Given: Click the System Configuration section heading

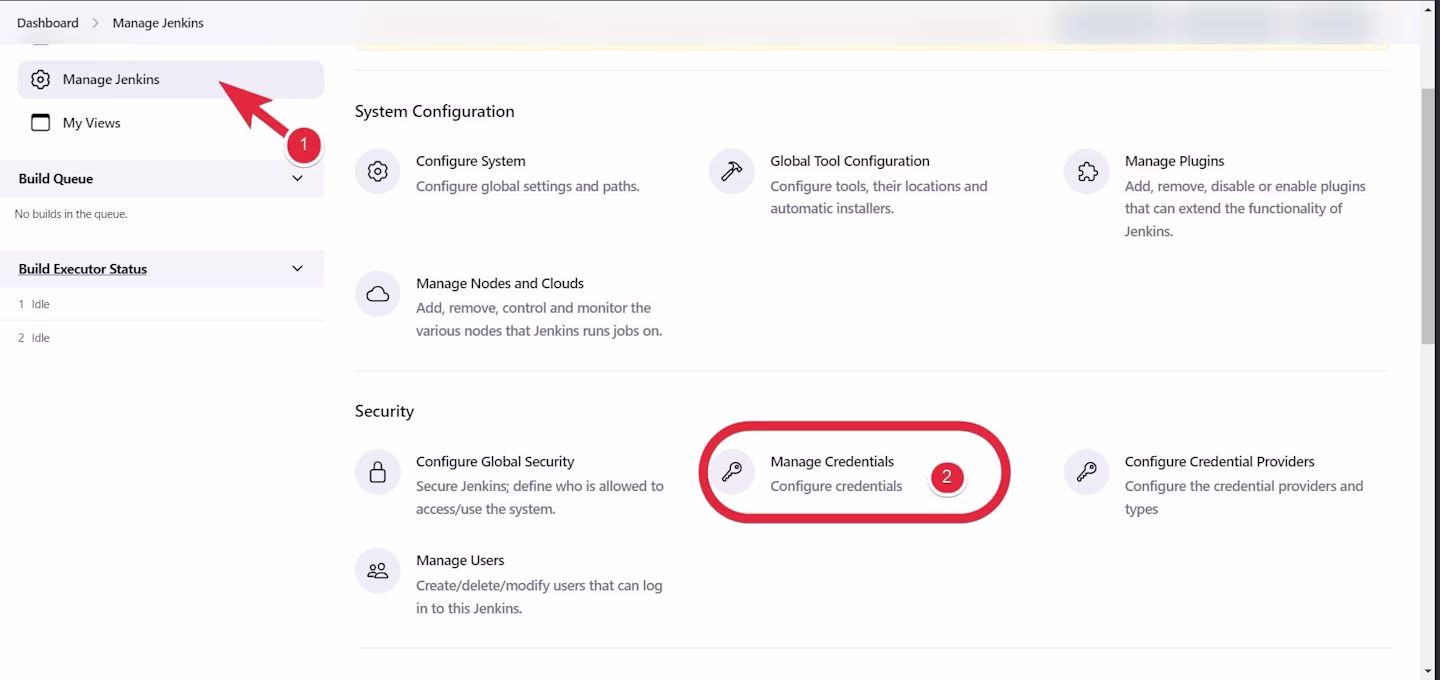Looking at the screenshot, I should (434, 111).
